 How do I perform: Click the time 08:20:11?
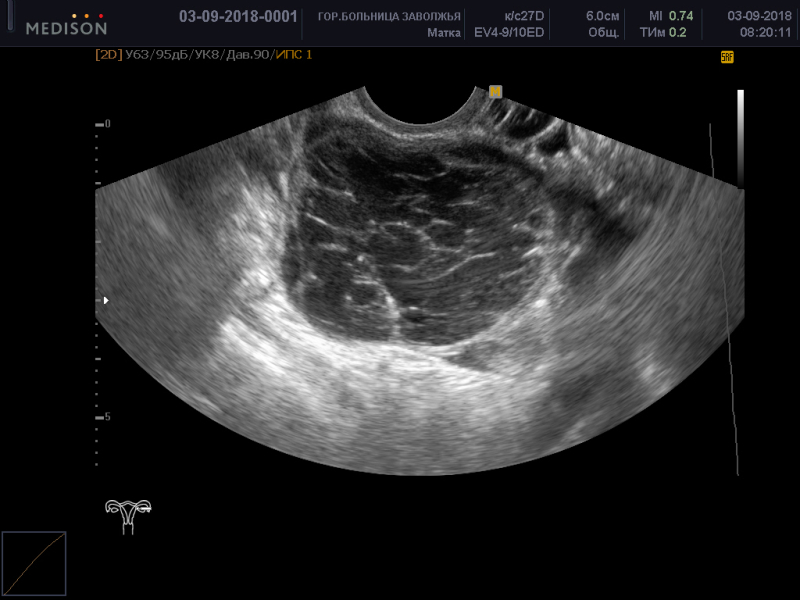765,33
